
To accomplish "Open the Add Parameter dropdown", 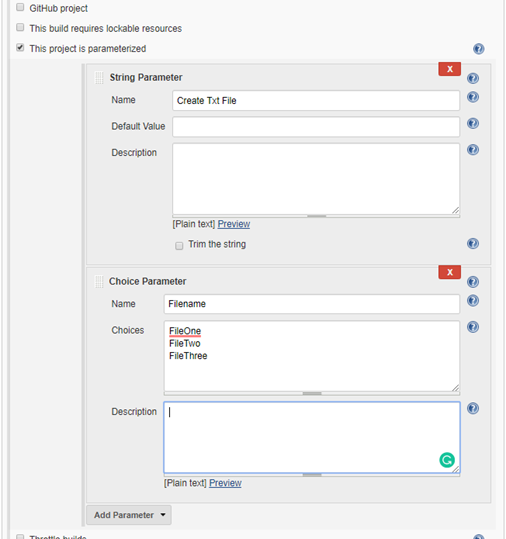I will [x=129, y=515].
